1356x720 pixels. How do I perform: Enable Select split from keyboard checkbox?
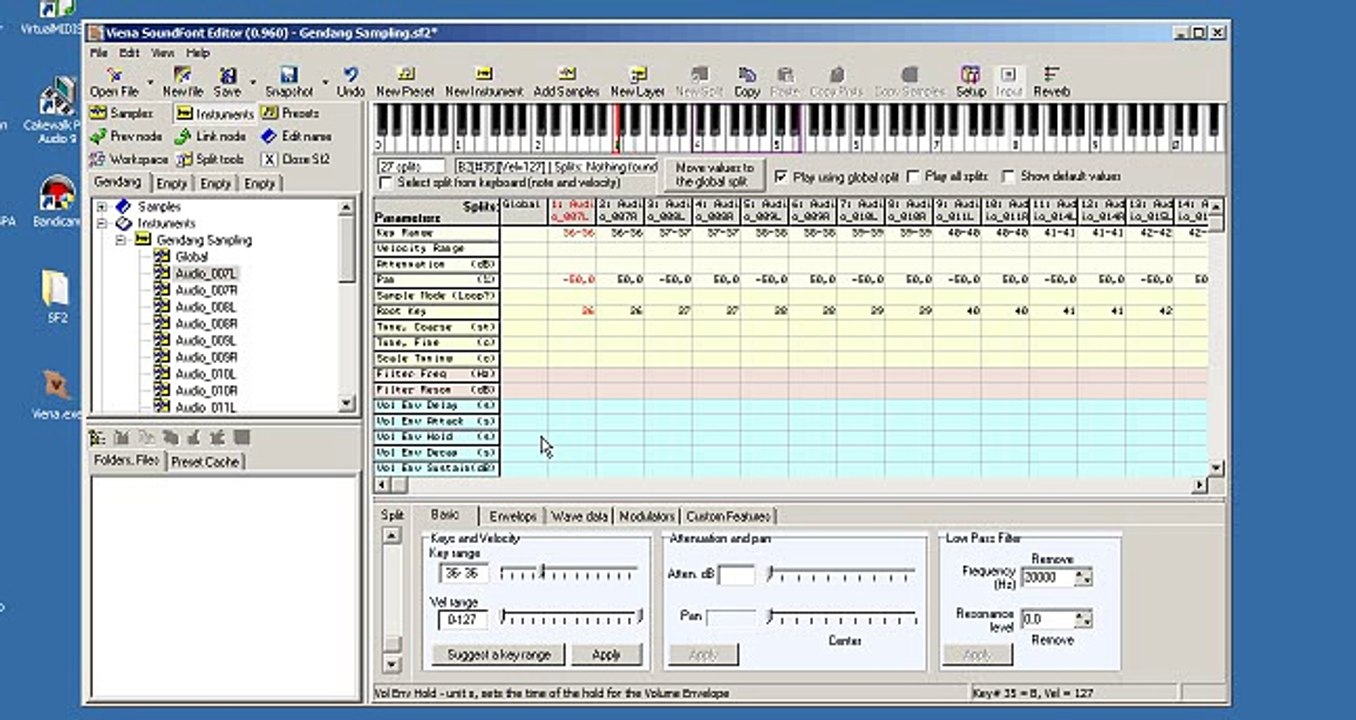387,183
